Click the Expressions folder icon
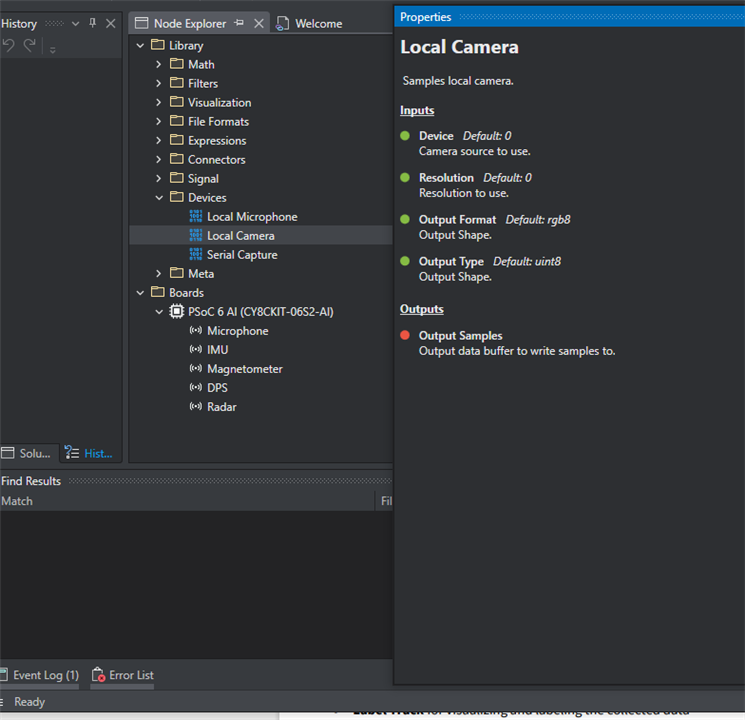 click(x=177, y=140)
